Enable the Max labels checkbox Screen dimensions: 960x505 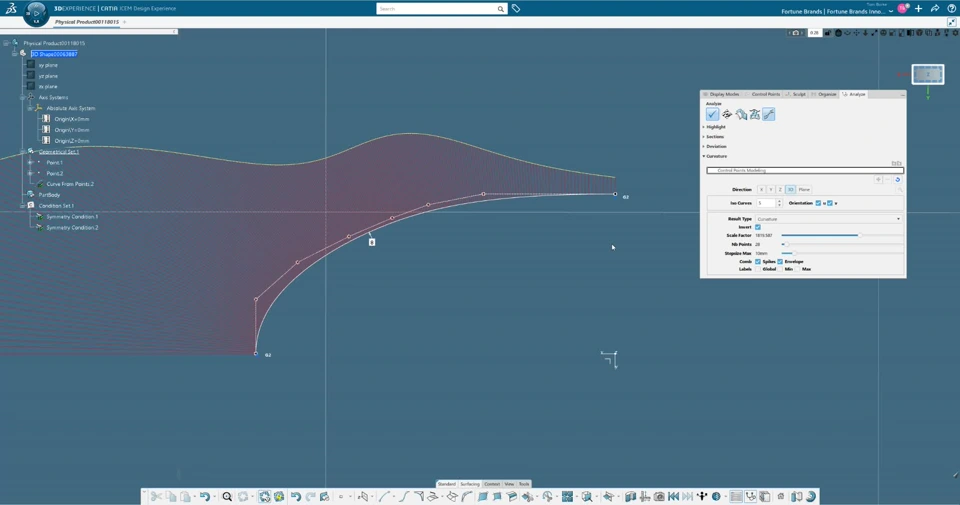point(797,269)
